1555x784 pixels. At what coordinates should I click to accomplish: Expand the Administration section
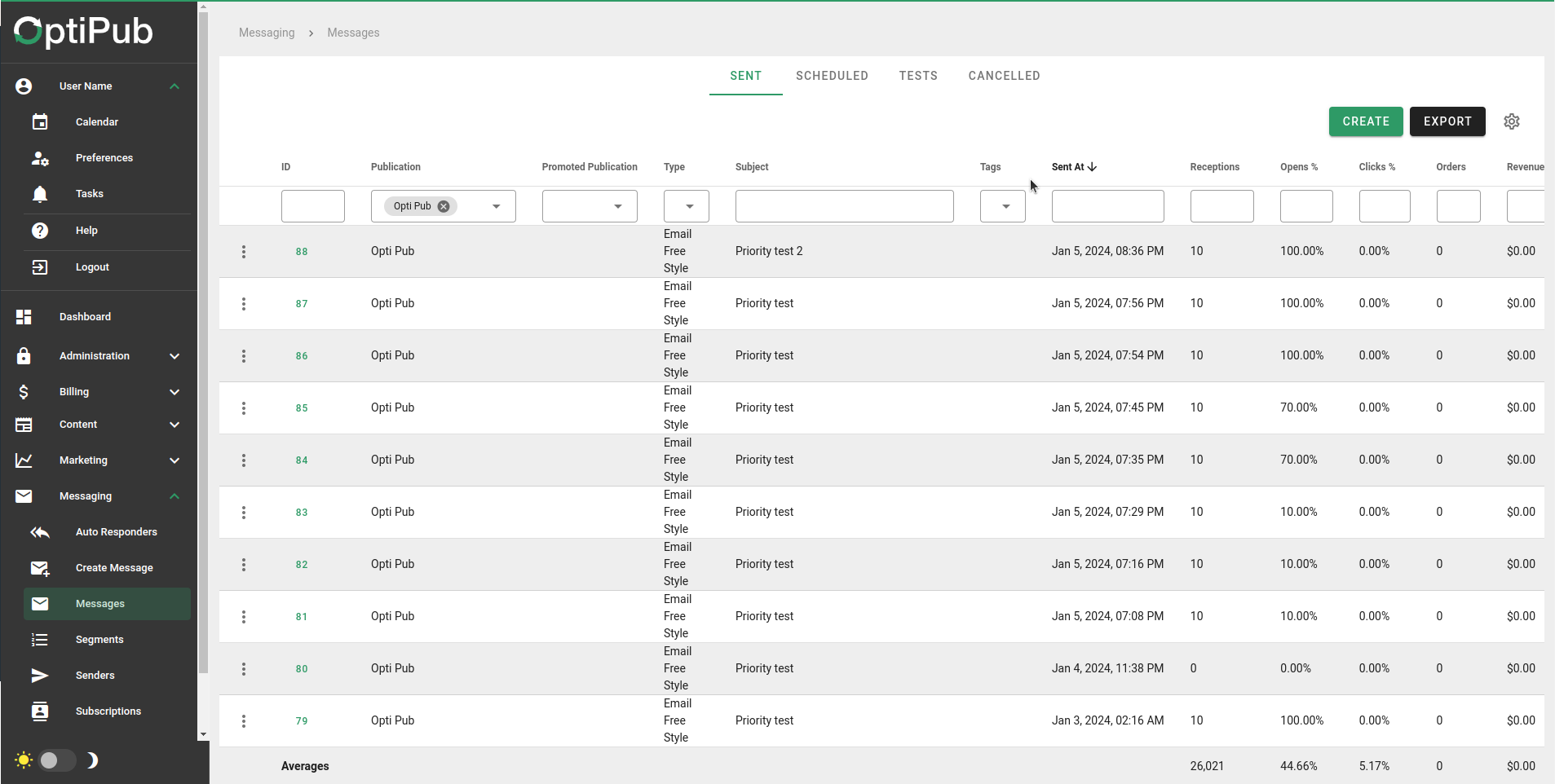174,356
